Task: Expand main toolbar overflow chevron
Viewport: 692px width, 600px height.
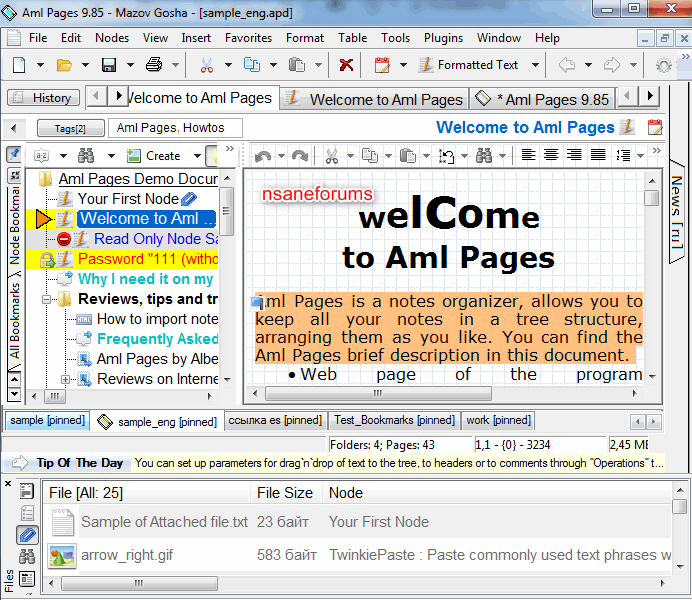Action: pos(685,56)
